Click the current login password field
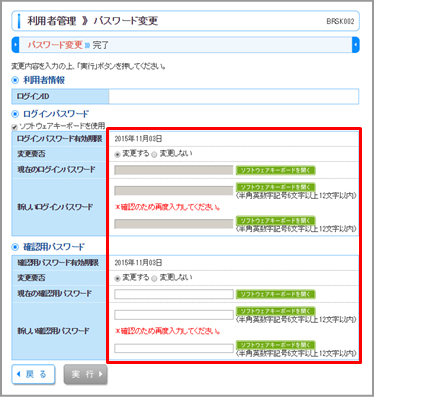The image size is (438, 397). pyautogui.click(x=174, y=170)
